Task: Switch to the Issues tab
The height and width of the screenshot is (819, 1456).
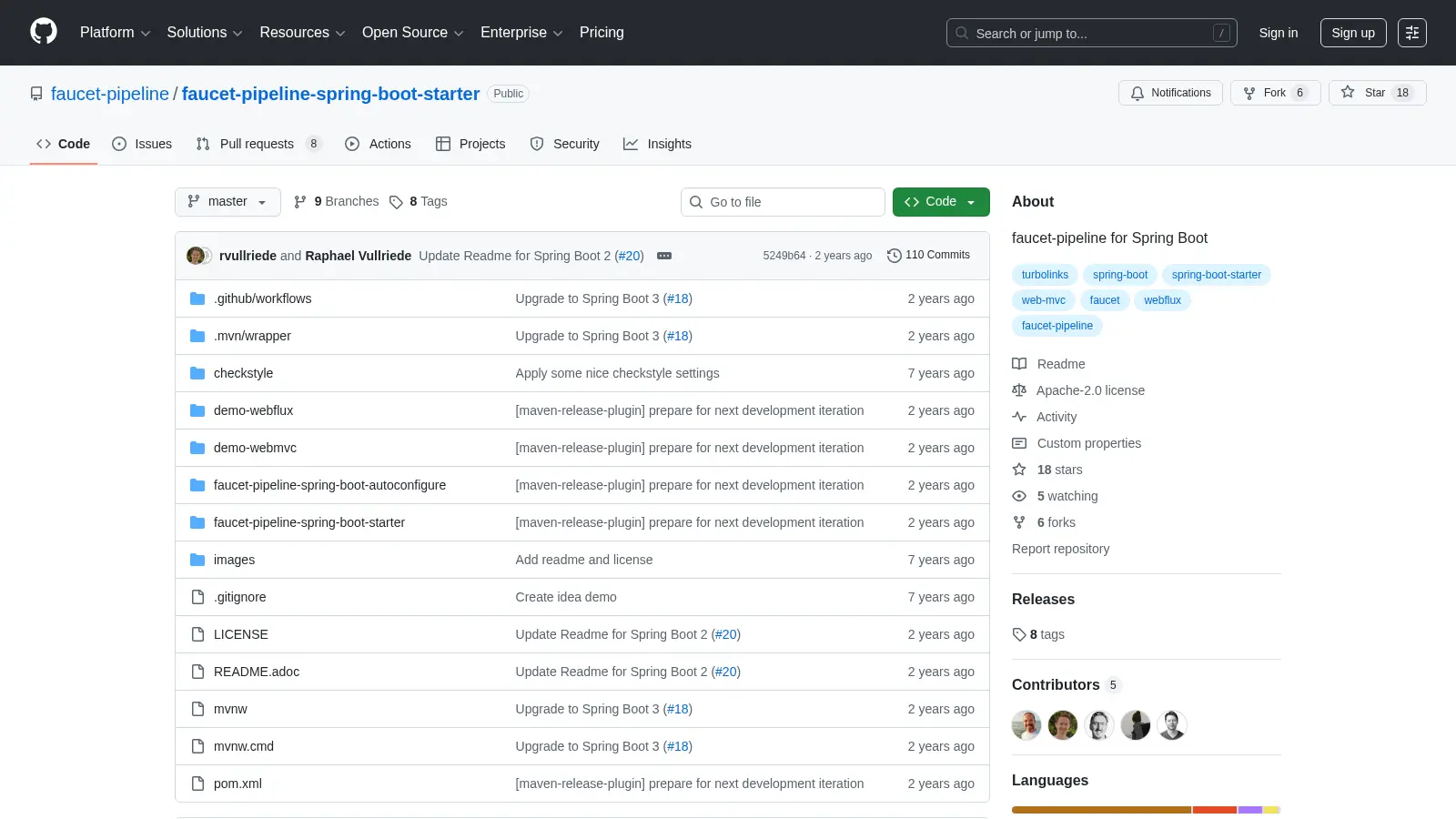Action: 142,144
